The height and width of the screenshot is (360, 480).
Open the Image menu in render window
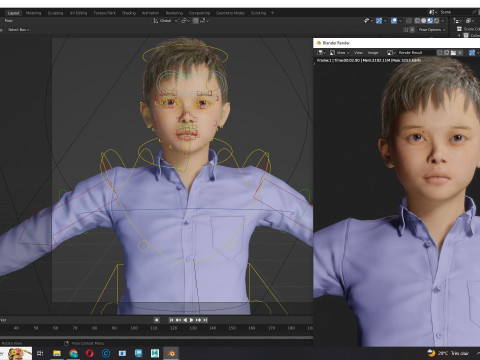click(x=373, y=53)
